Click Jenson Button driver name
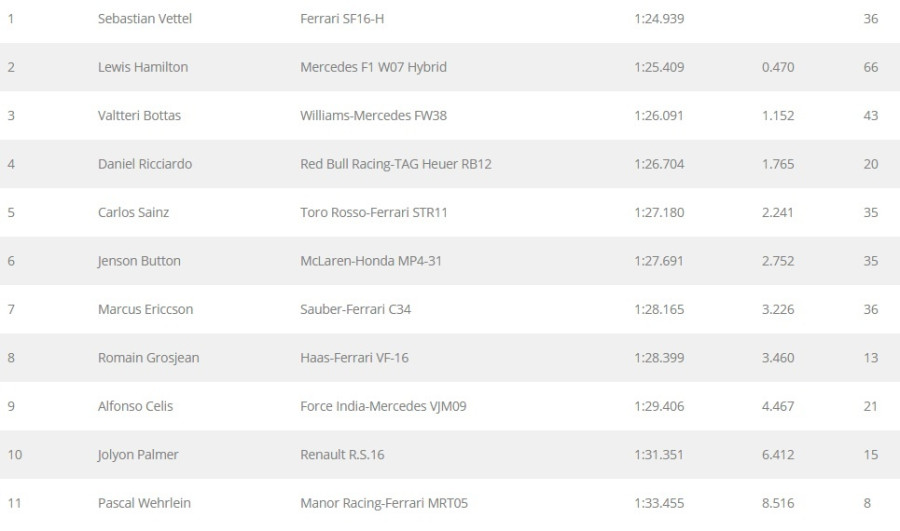Image resolution: width=900 pixels, height=531 pixels. pyautogui.click(x=139, y=261)
